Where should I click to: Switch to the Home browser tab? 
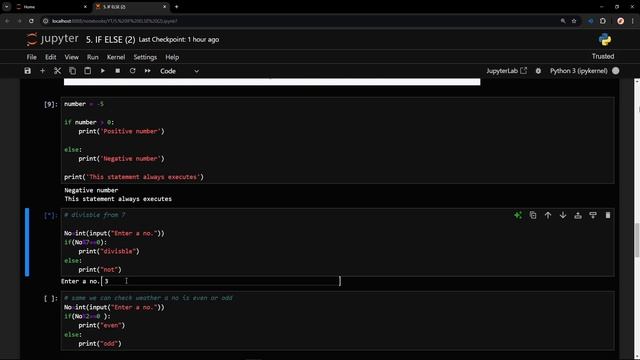pyautogui.click(x=51, y=7)
